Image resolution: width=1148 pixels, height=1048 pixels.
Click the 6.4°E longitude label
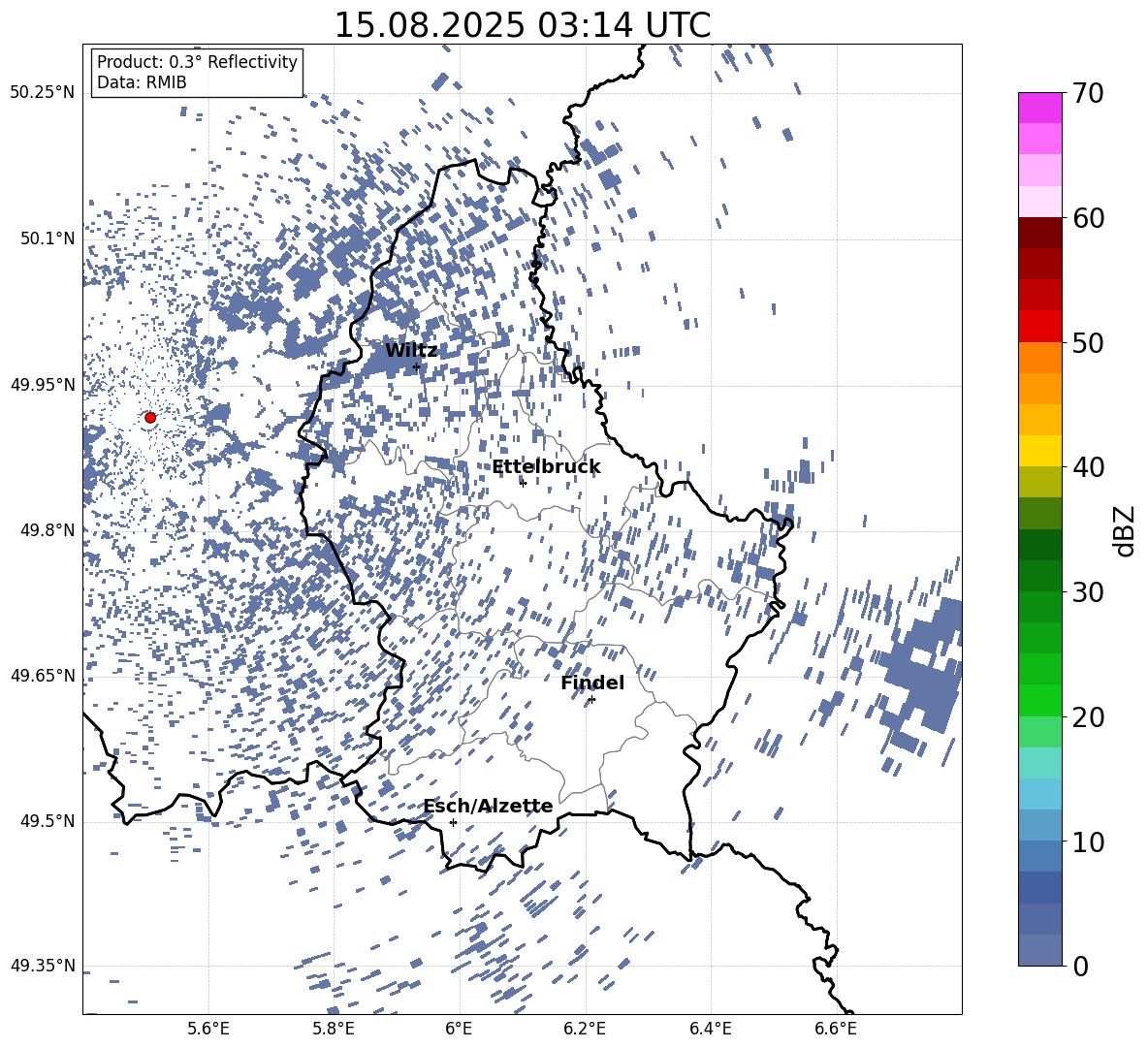[710, 1029]
